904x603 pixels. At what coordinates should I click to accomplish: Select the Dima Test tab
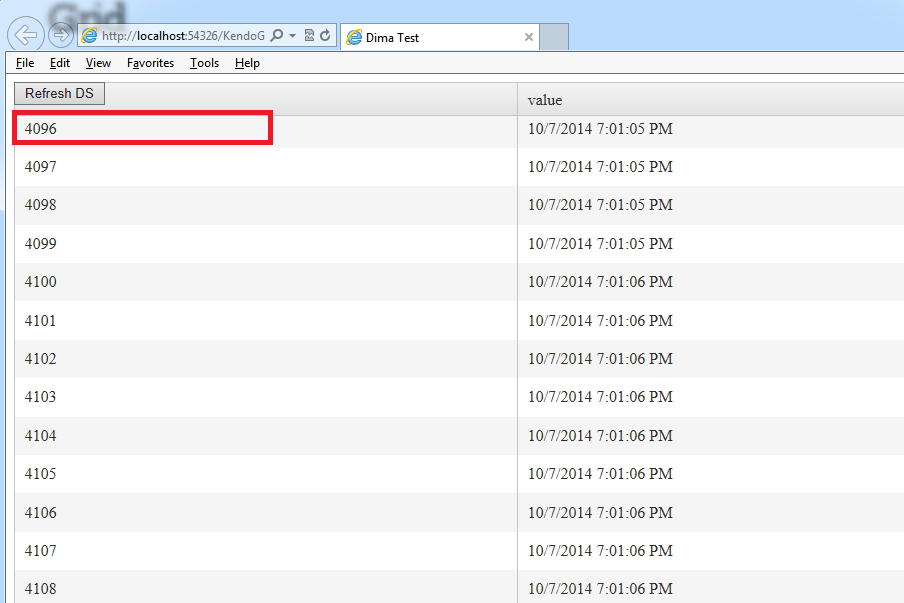[440, 37]
